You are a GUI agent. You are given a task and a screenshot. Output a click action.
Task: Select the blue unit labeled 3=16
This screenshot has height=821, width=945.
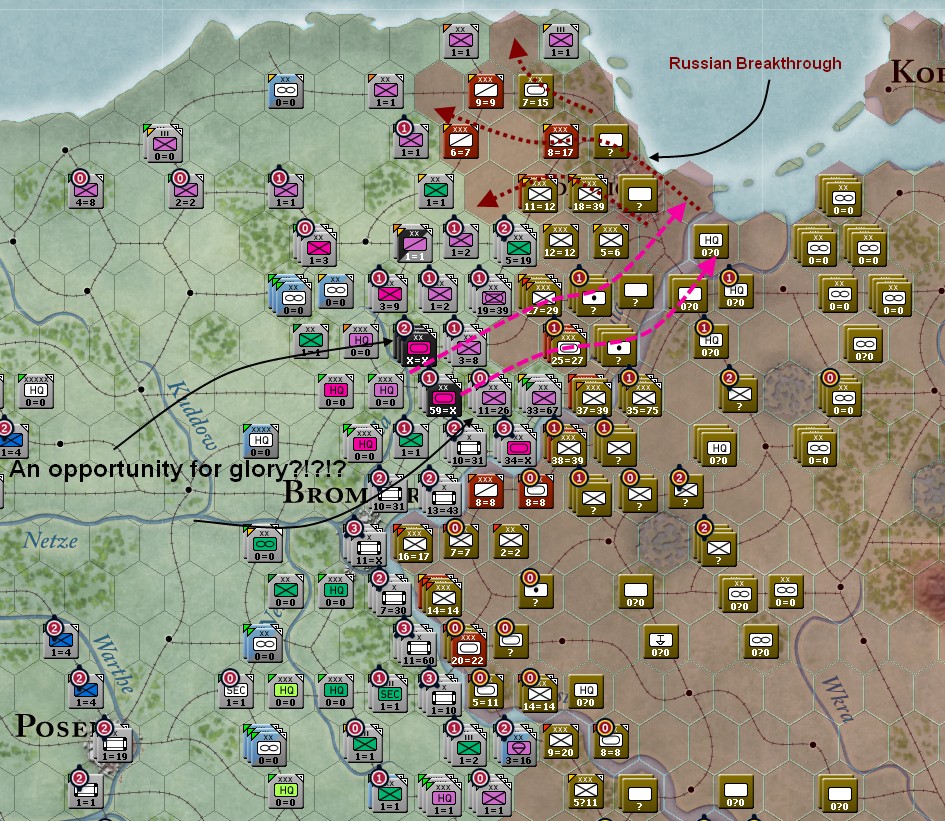click(x=517, y=747)
